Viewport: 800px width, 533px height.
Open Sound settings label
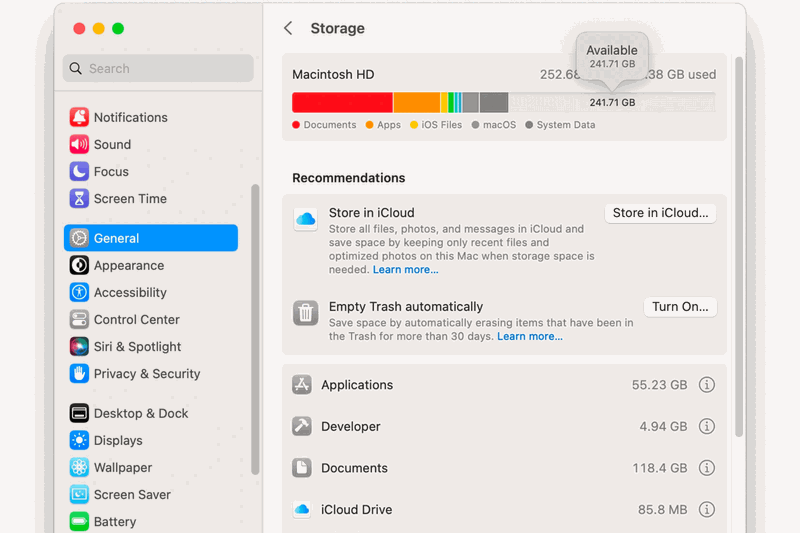112,144
